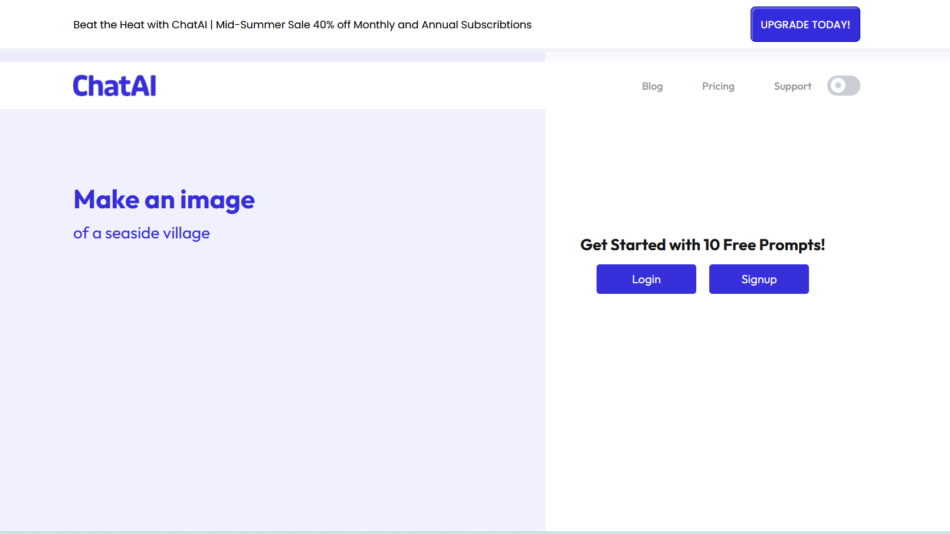This screenshot has width=950, height=534.
Task: Click the white header area beside ChatAI logo
Action: (x=350, y=86)
